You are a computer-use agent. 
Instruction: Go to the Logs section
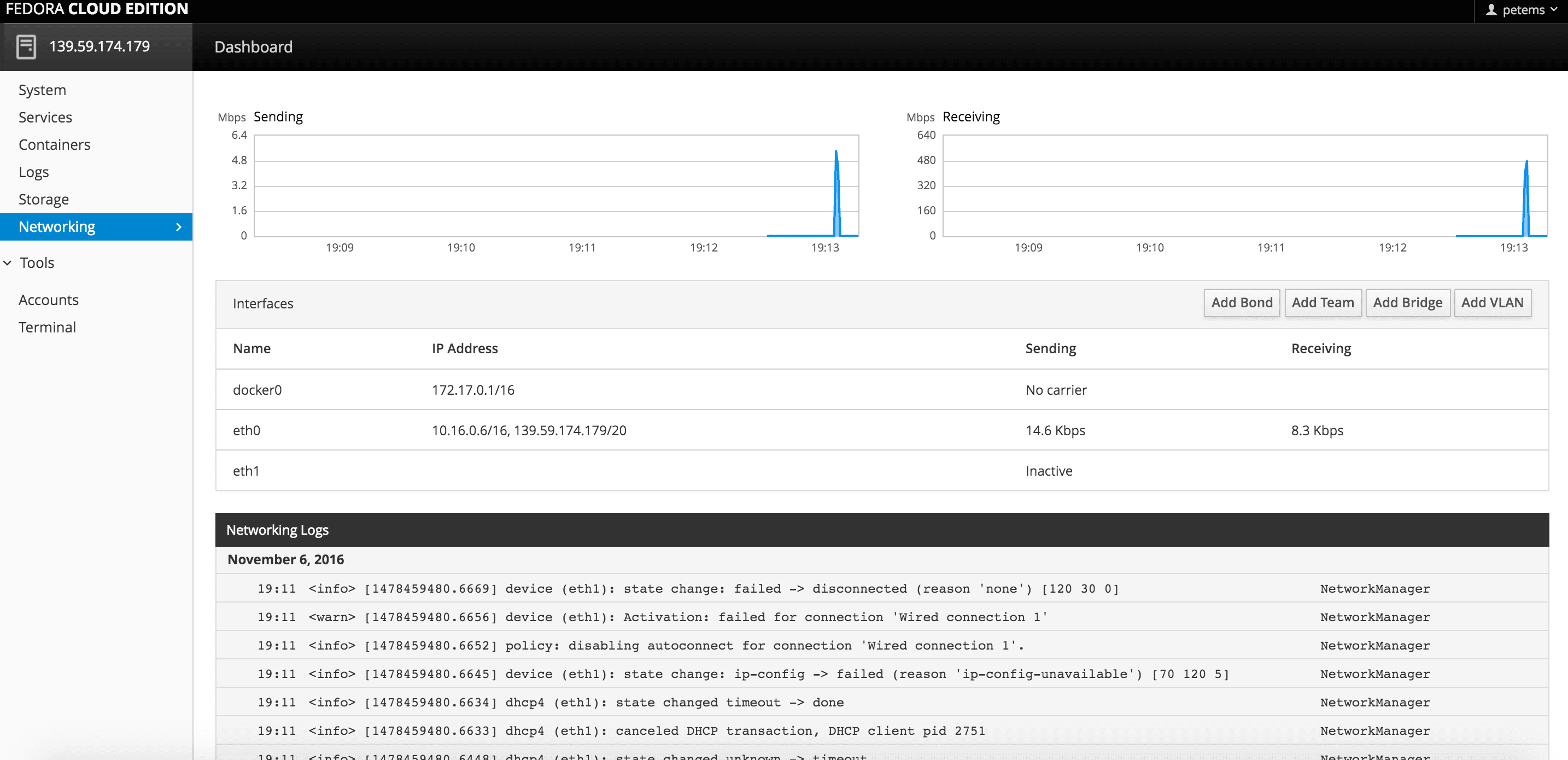(x=33, y=172)
